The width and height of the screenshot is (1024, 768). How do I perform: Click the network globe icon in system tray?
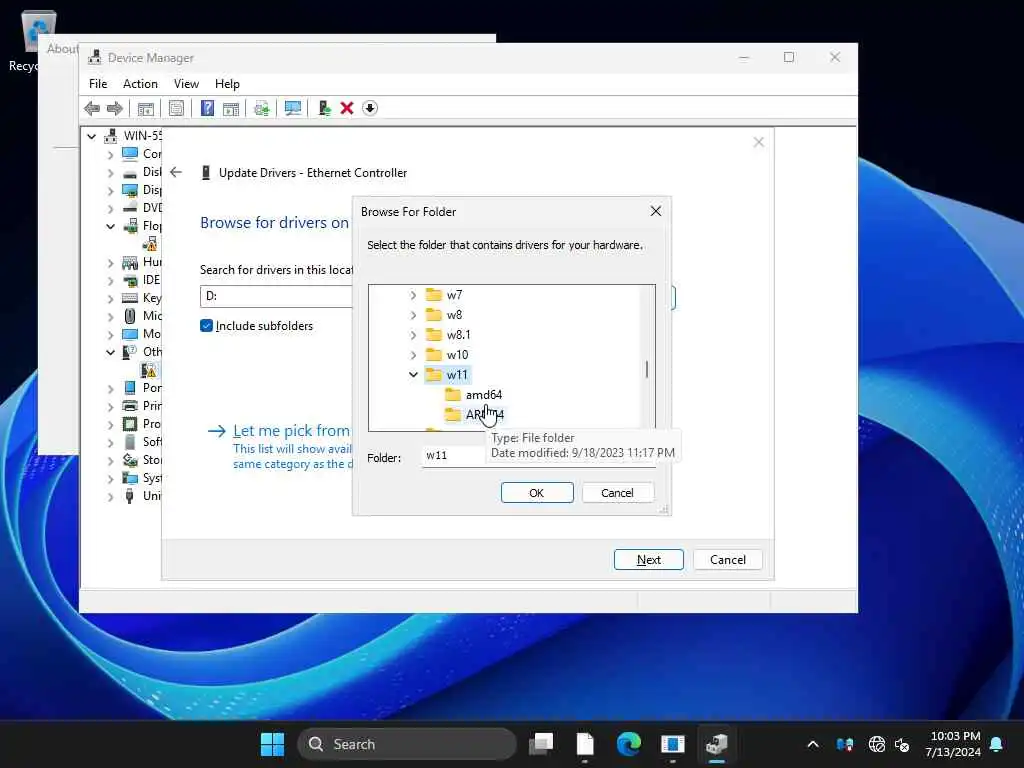pos(876,744)
